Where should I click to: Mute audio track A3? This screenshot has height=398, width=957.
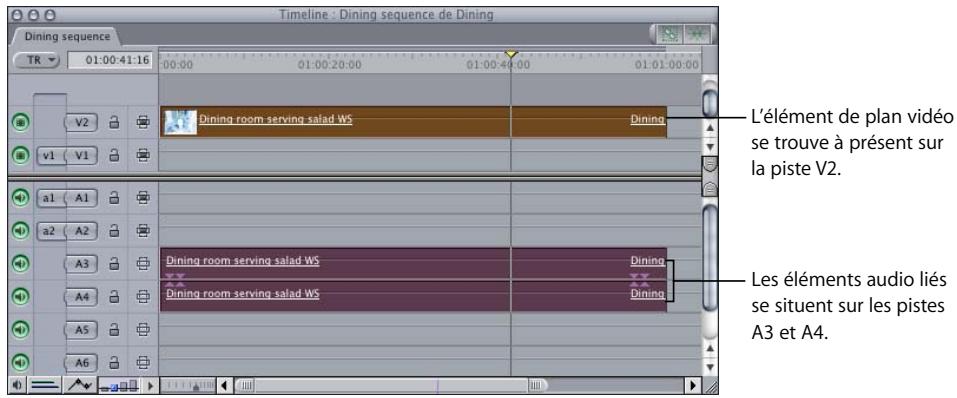coord(20,264)
